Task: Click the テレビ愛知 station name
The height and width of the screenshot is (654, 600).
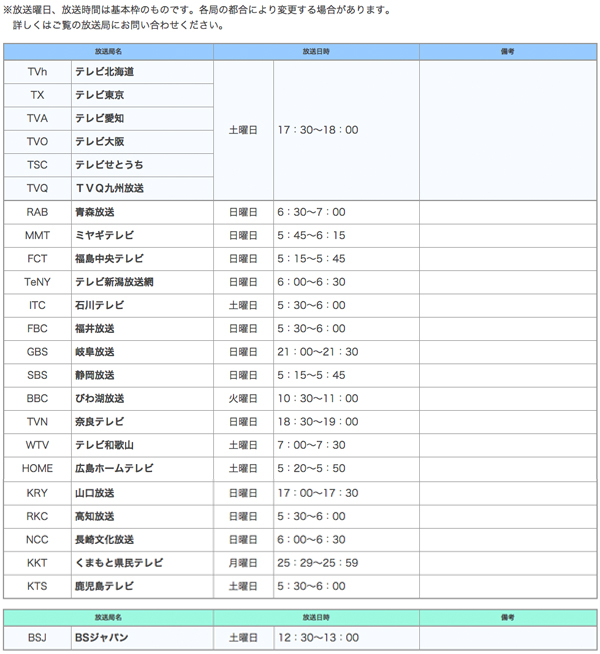Action: pyautogui.click(x=99, y=118)
